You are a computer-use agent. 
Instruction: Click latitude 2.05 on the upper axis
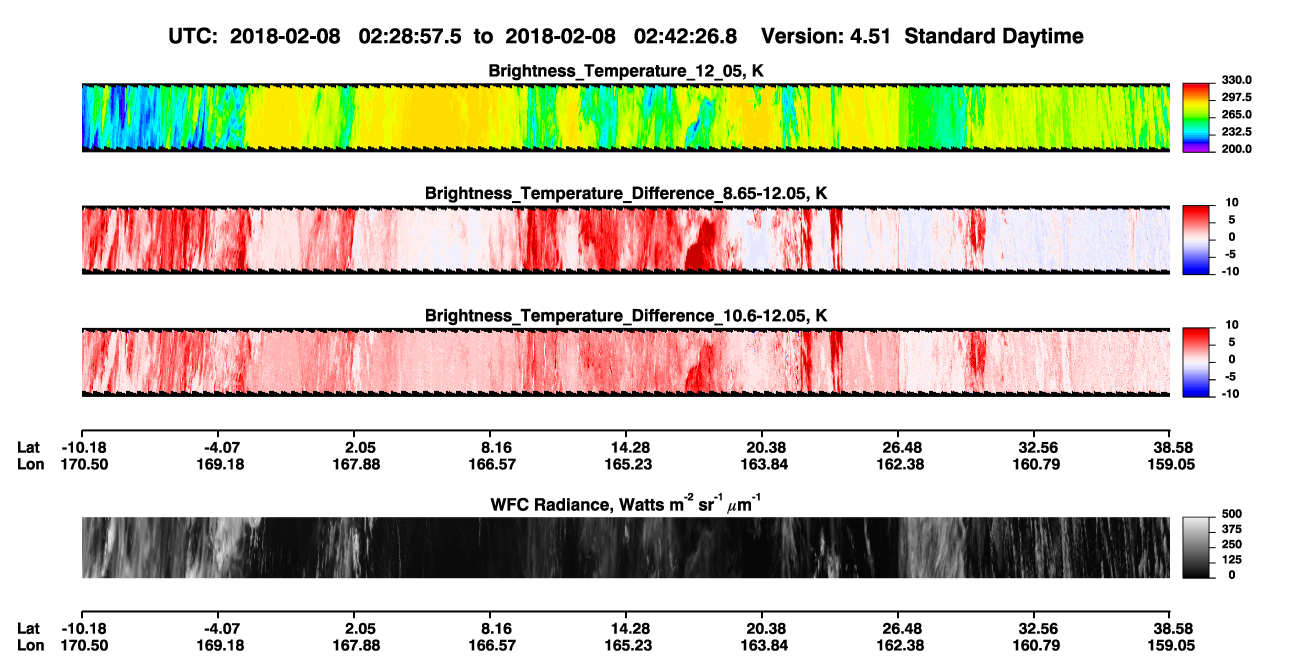pyautogui.click(x=353, y=448)
